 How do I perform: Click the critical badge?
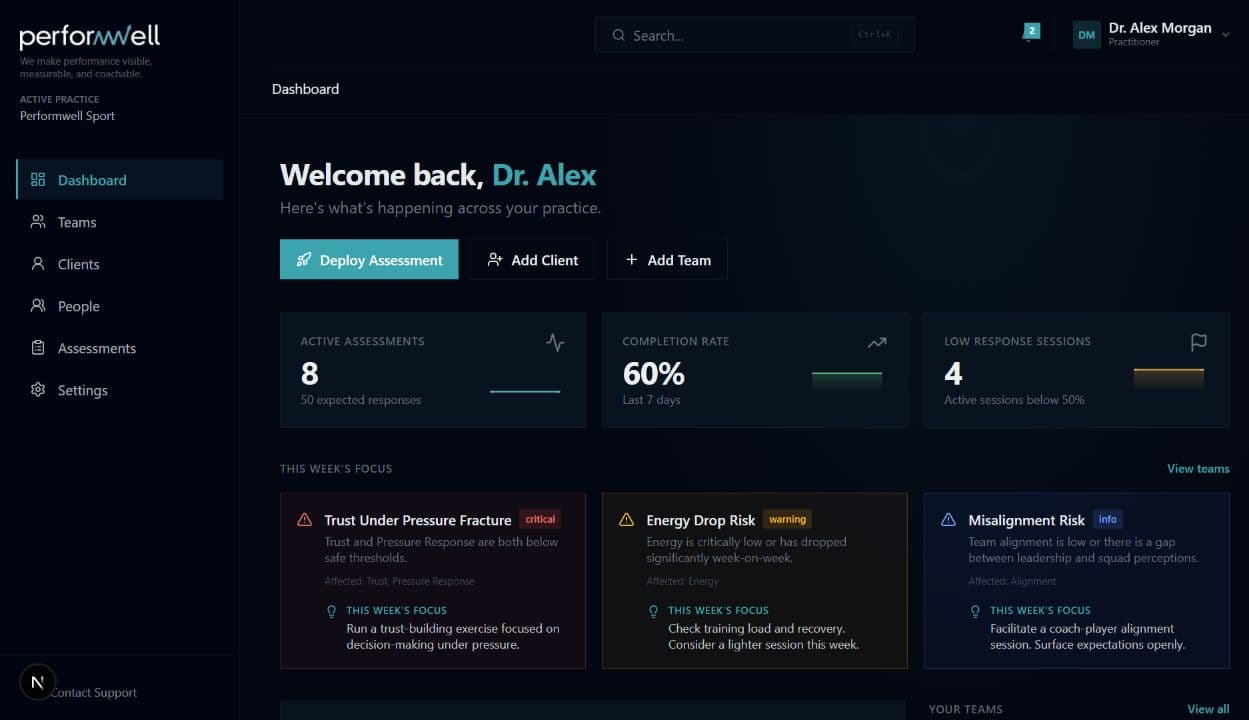click(x=540, y=519)
